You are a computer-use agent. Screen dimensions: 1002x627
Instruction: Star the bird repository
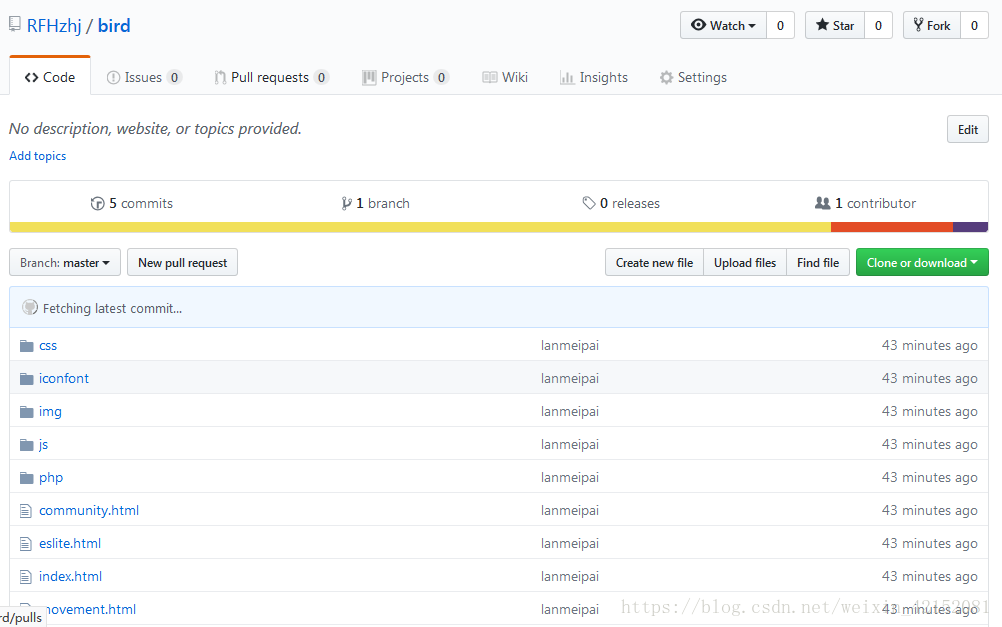point(835,26)
